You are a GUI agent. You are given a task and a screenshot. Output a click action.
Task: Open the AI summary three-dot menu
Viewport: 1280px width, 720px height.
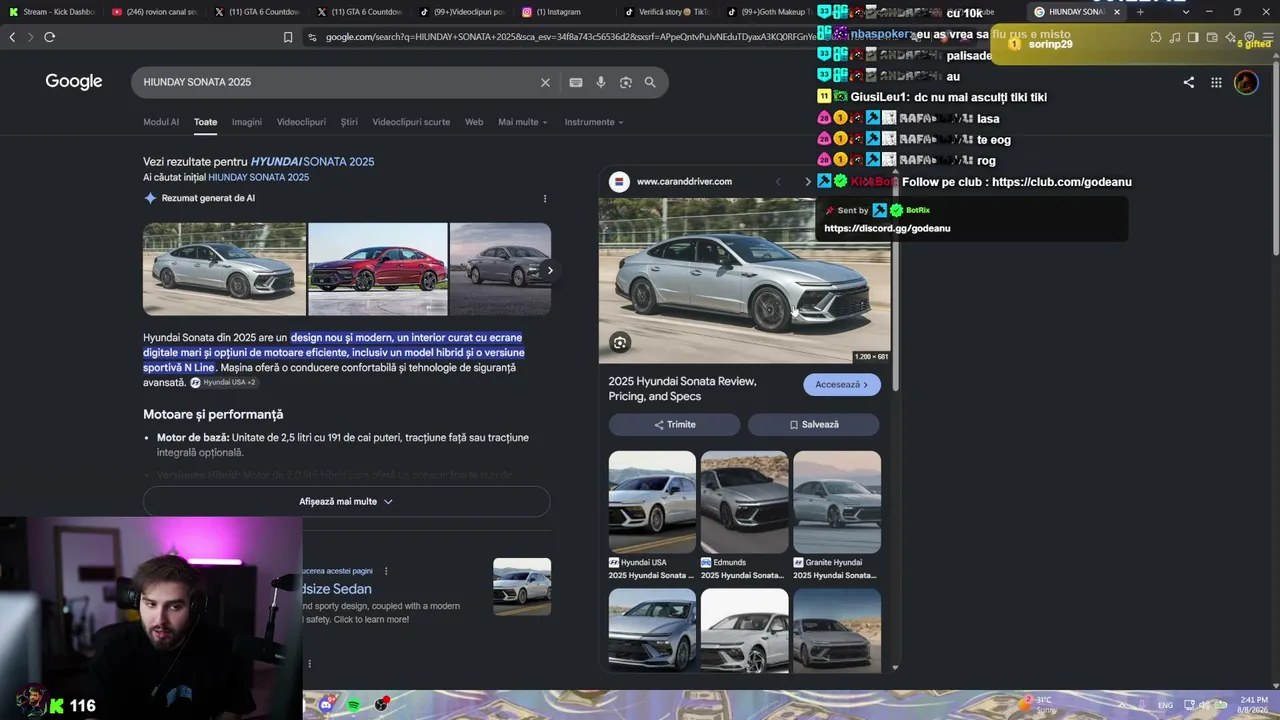(x=545, y=198)
